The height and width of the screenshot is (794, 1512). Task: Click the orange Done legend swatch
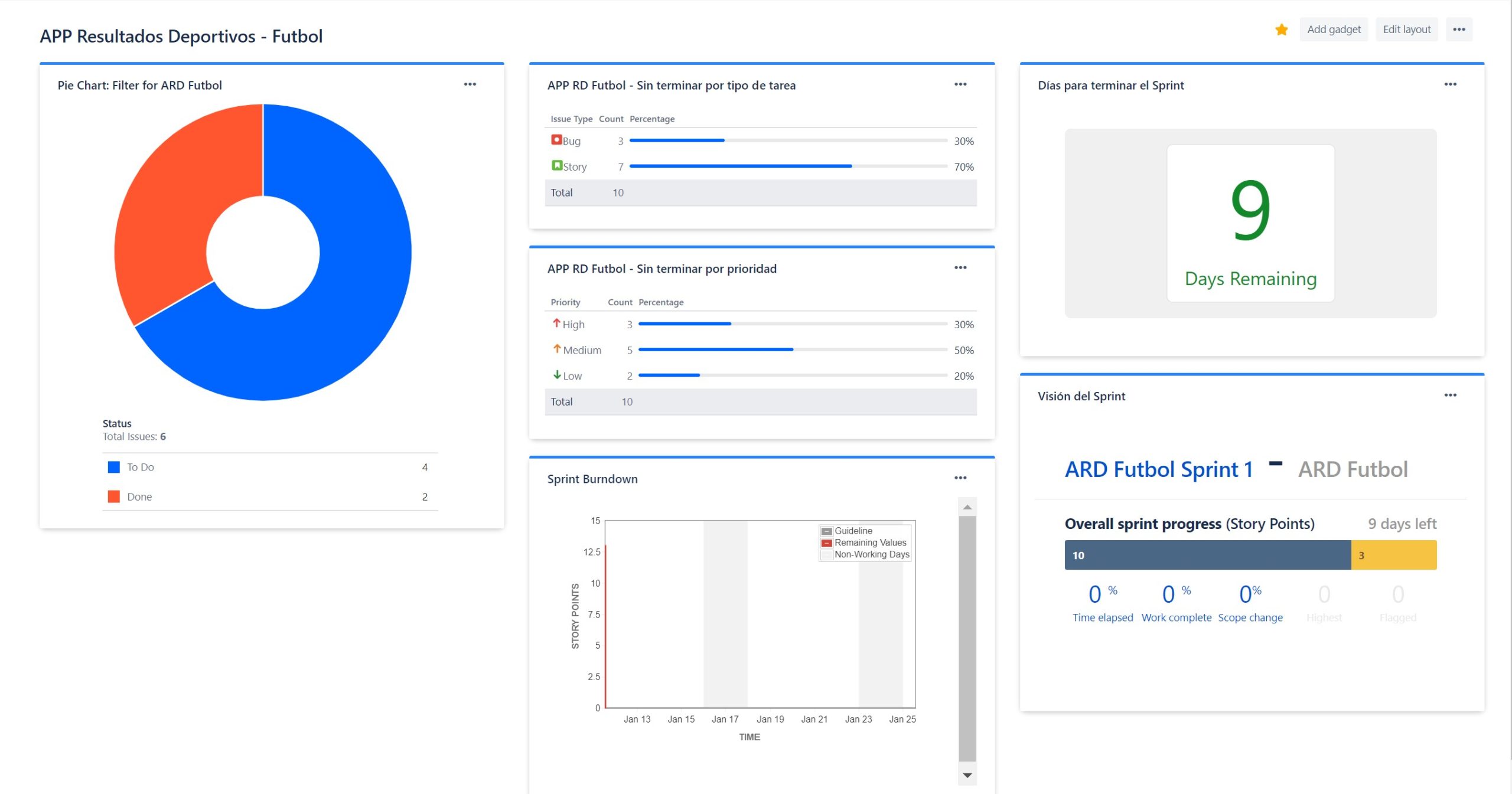114,497
